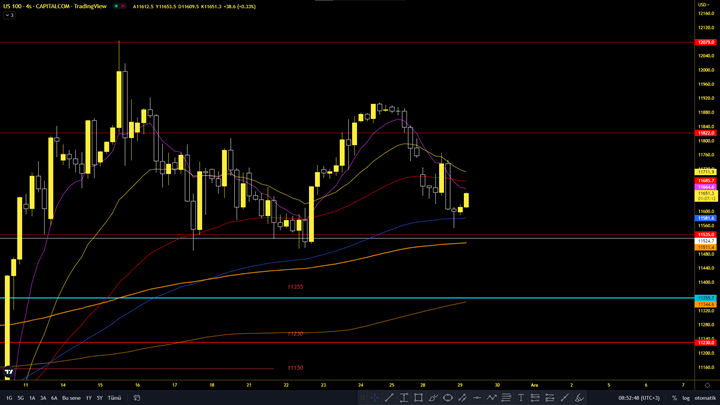The width and height of the screenshot is (720, 405).
Task: Open price scale settings gear
Action: coord(707,385)
